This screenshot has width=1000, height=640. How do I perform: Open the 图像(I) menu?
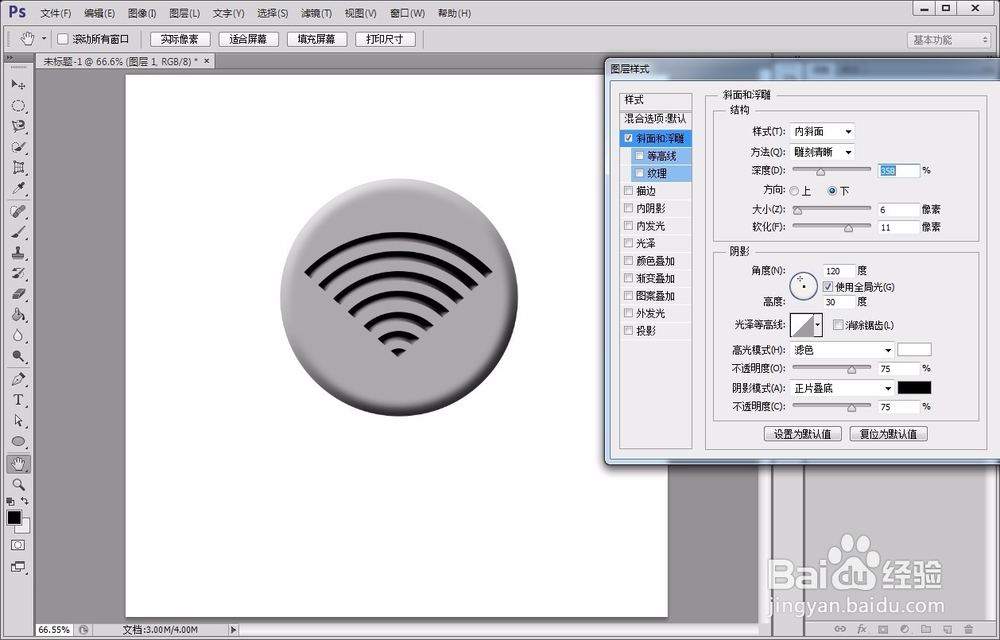coord(142,13)
